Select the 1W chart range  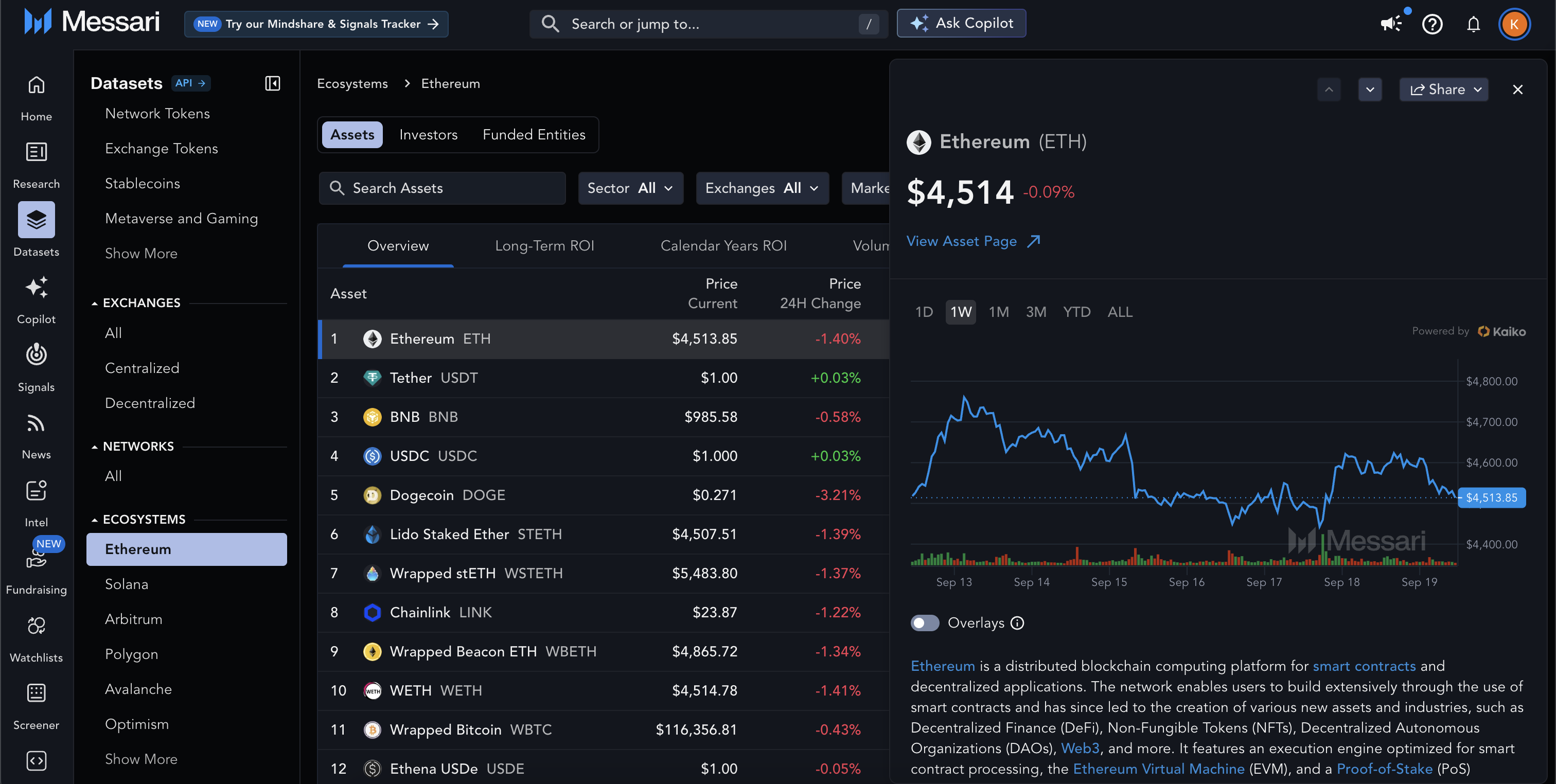pyautogui.click(x=961, y=312)
